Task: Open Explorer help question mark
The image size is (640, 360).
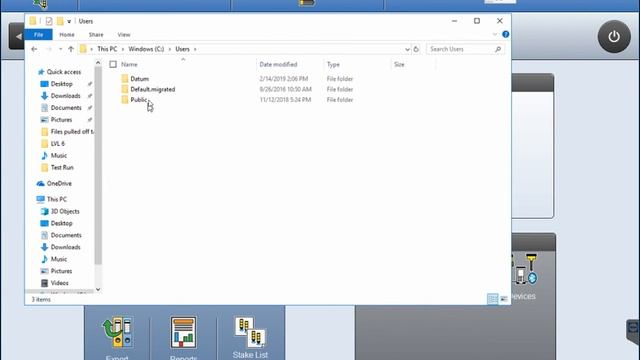Action: (x=505, y=34)
